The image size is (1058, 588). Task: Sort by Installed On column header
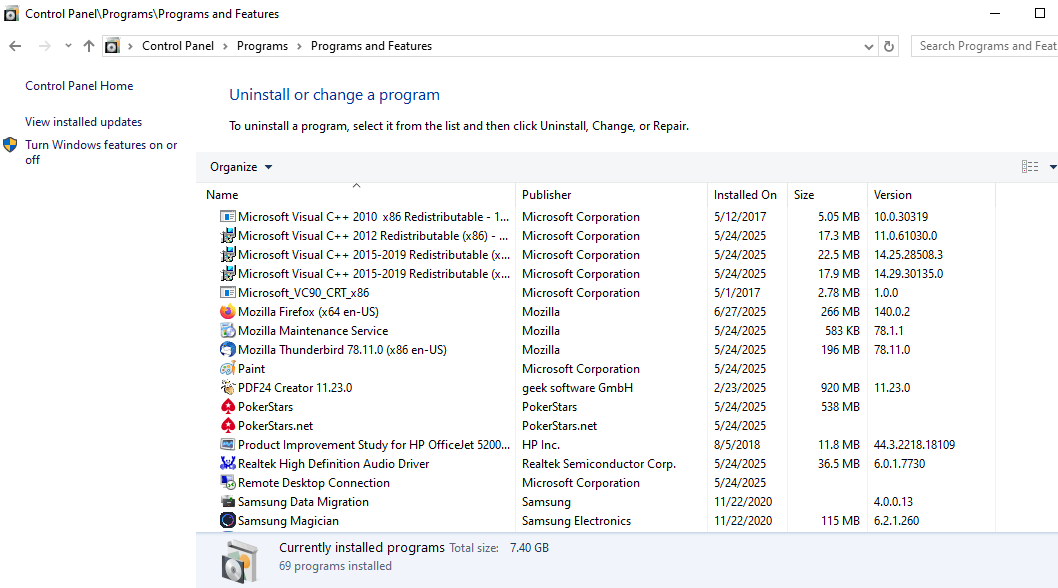click(745, 194)
